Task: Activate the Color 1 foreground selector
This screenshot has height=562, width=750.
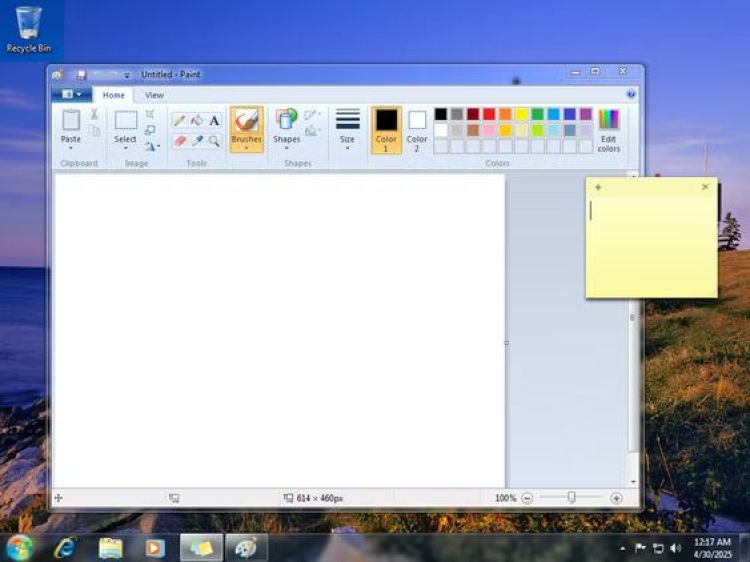Action: (386, 129)
